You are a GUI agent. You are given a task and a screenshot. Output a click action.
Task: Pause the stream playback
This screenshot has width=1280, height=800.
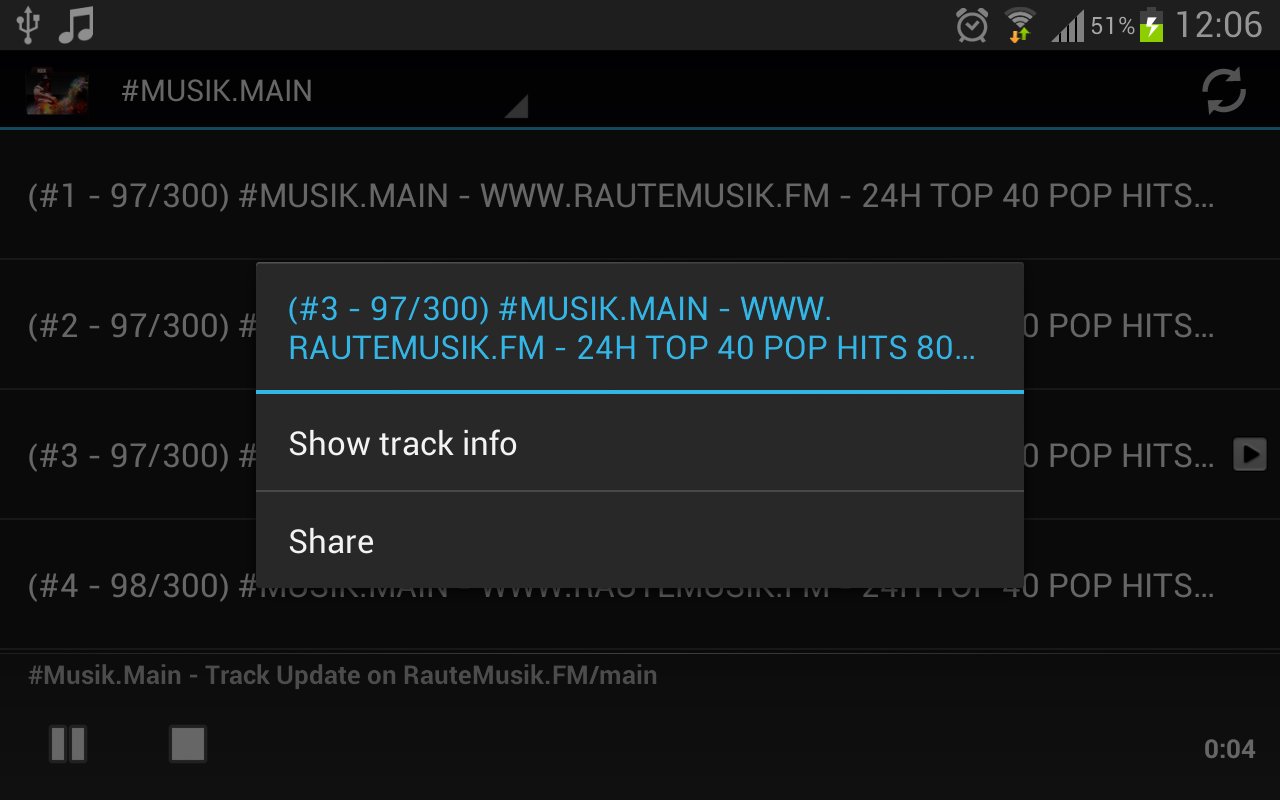pyautogui.click(x=68, y=744)
